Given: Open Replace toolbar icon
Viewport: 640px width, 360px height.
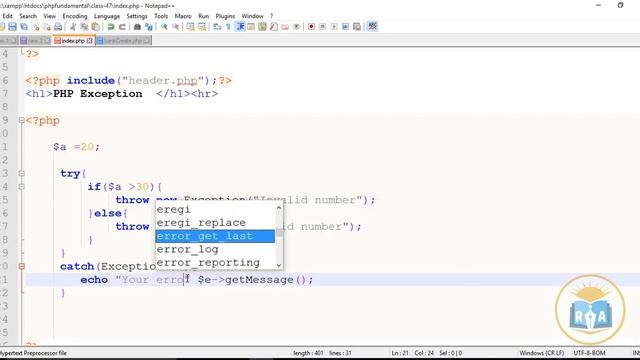Looking at the screenshot, I should coord(149,27).
